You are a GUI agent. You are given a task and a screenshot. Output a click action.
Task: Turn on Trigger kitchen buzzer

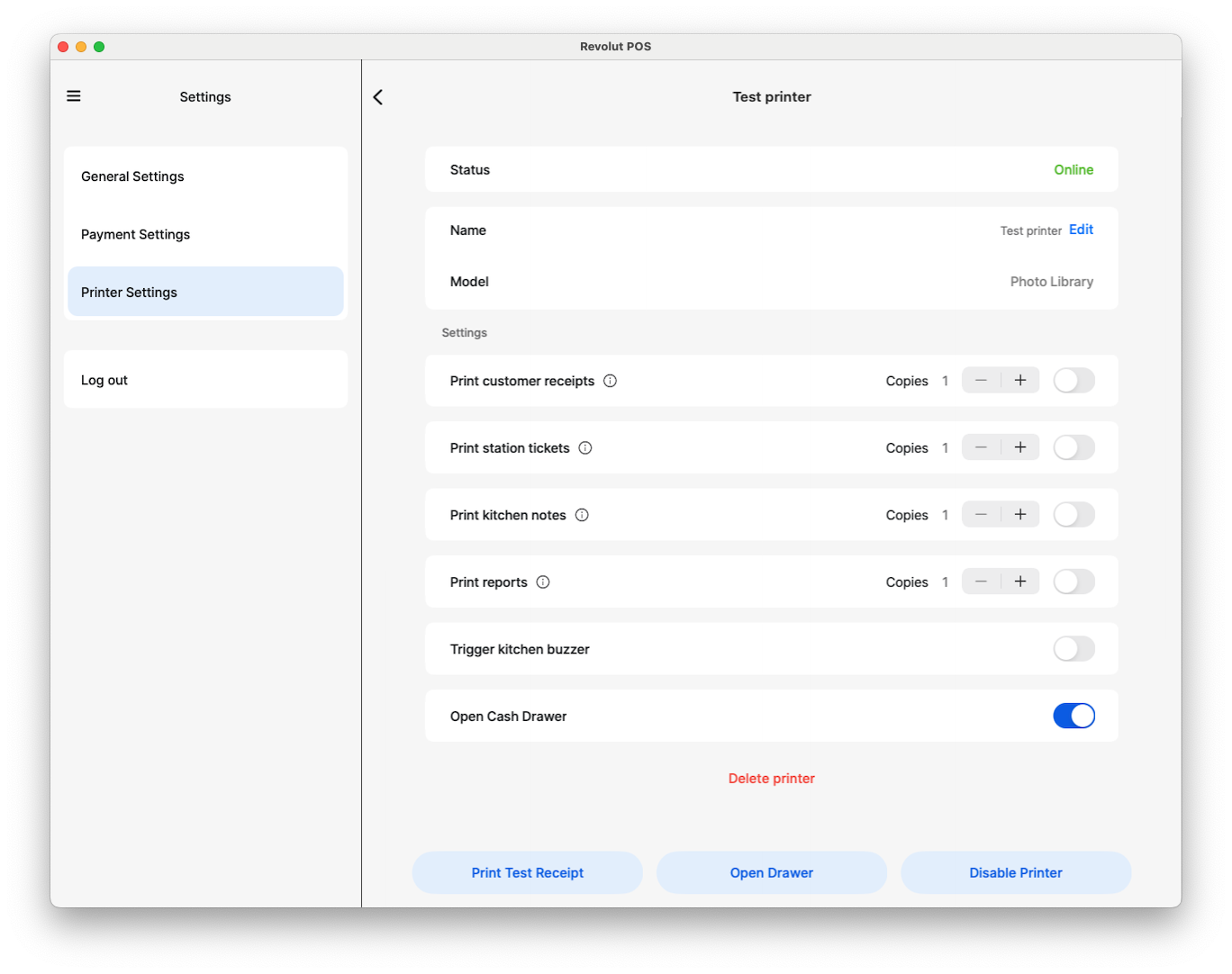(x=1074, y=649)
